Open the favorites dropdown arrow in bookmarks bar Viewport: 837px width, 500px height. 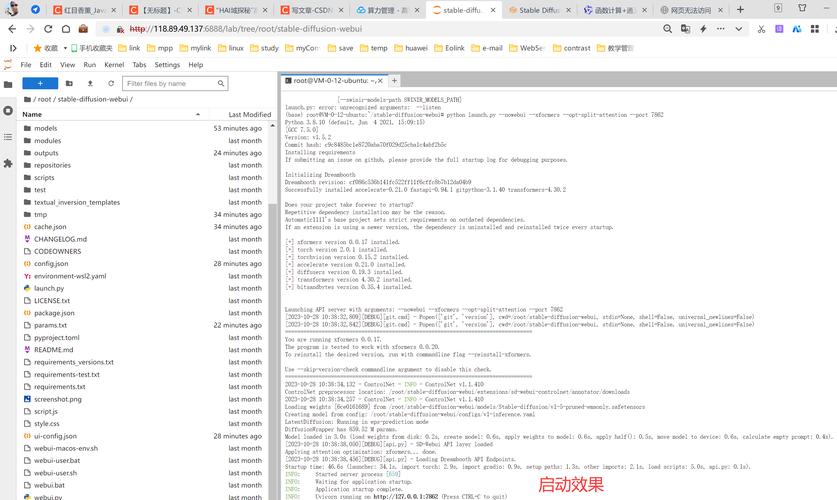point(65,48)
